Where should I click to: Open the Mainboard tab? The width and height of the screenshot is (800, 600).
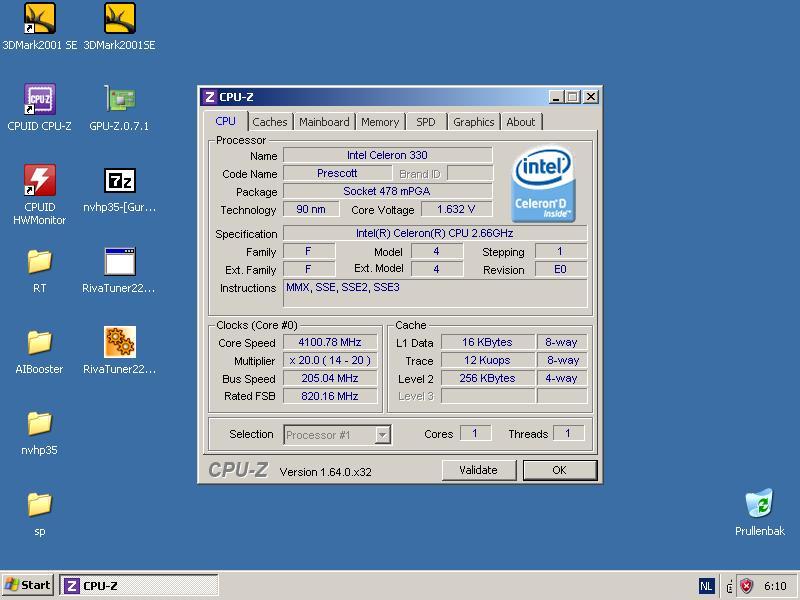click(x=324, y=122)
